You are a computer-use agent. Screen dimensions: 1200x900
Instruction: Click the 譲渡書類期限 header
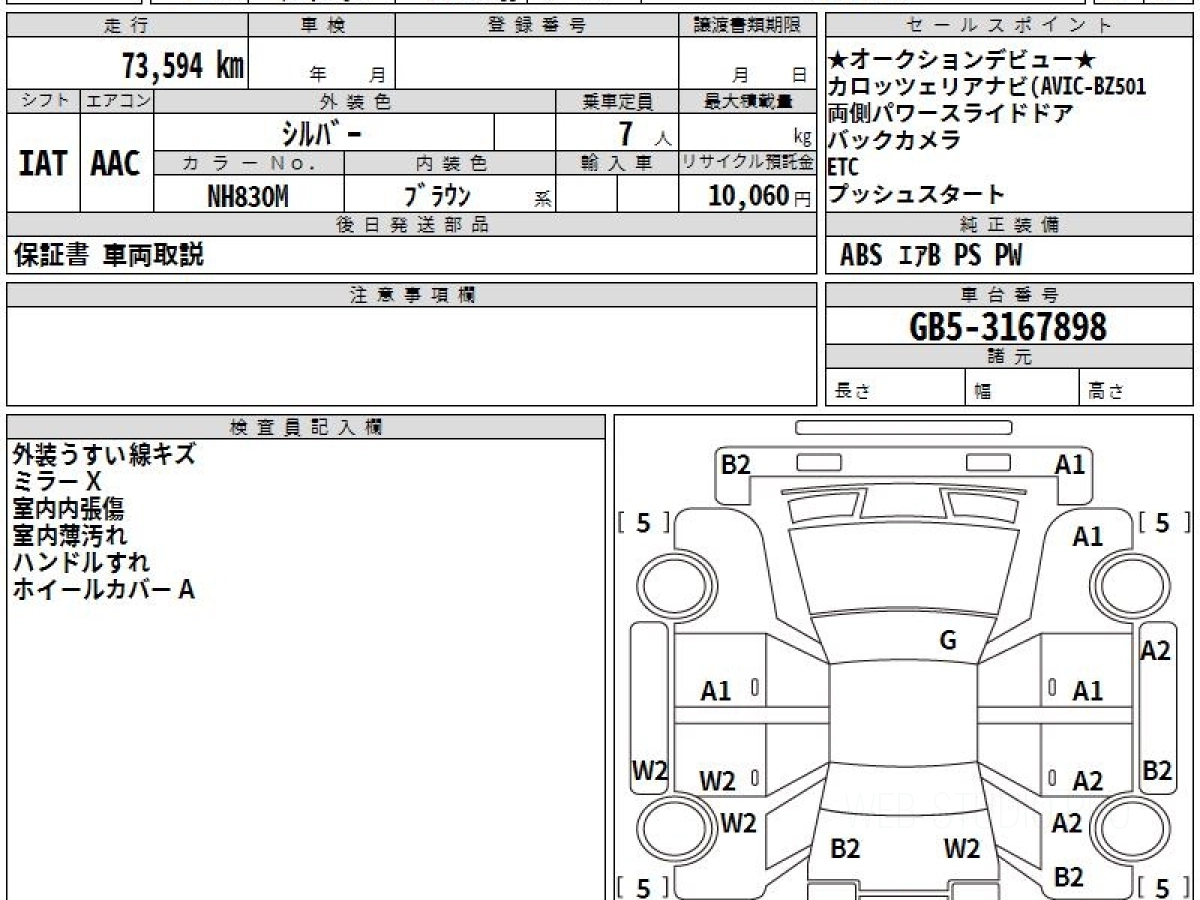click(x=747, y=26)
